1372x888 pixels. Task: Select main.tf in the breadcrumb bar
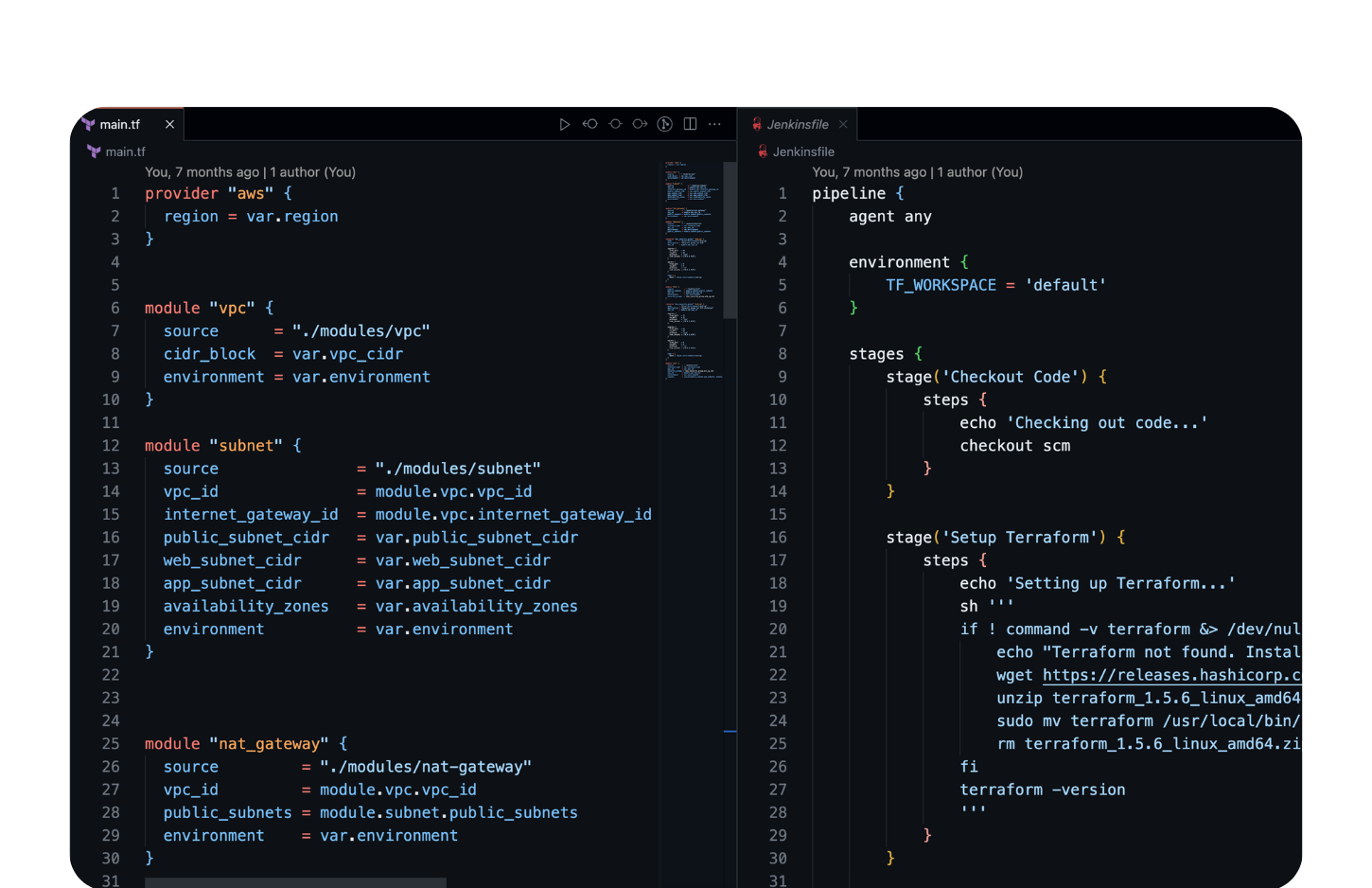click(125, 151)
